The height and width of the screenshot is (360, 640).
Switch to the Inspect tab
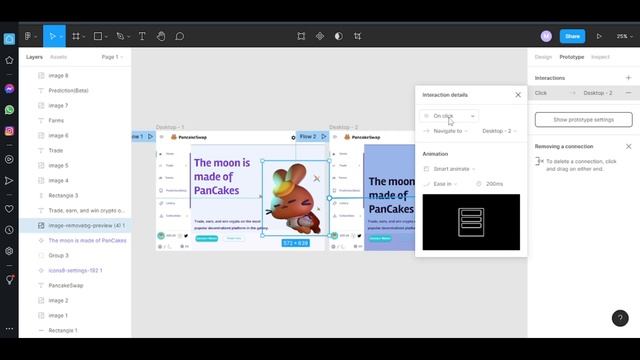600,57
